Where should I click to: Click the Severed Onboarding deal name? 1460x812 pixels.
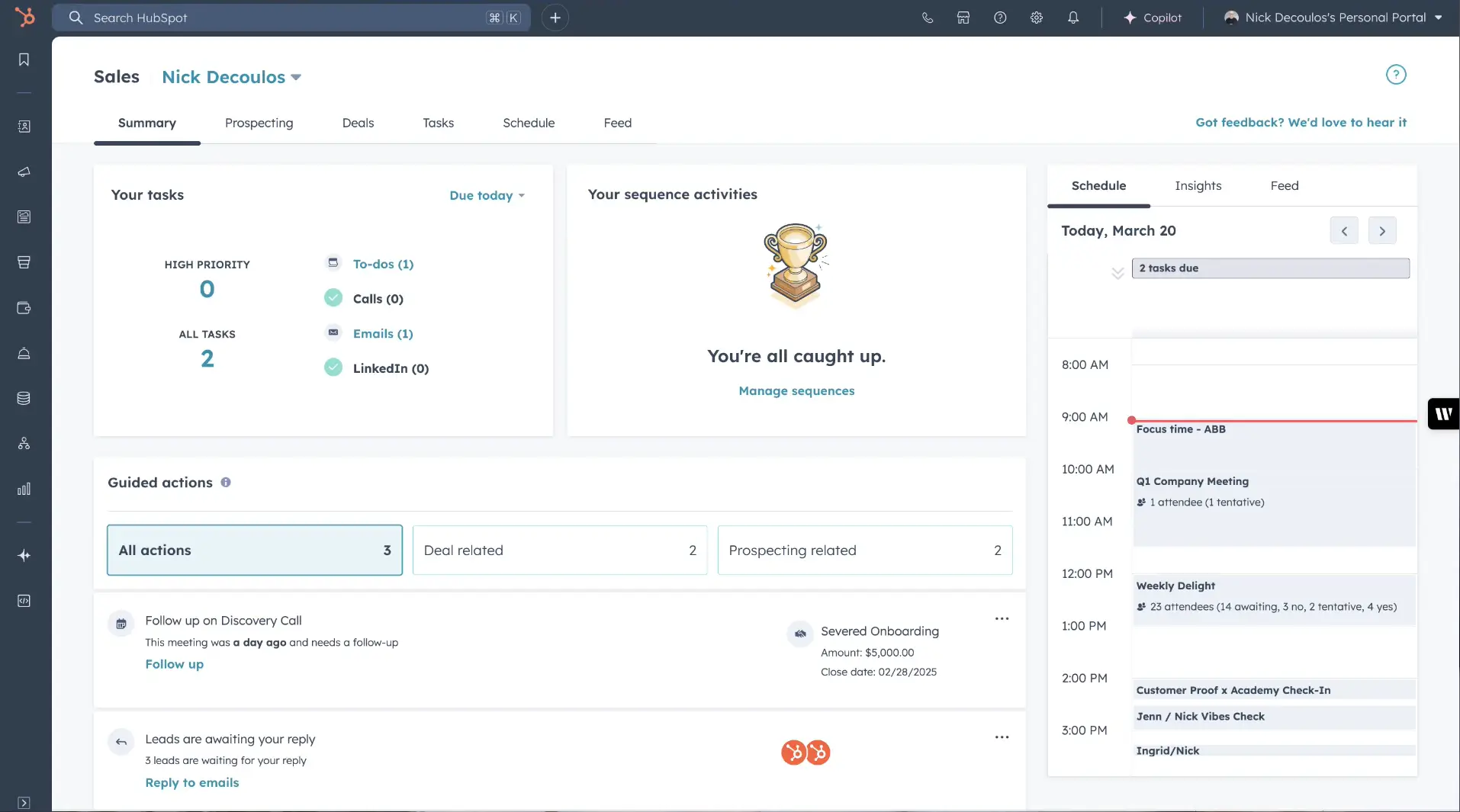(x=880, y=631)
